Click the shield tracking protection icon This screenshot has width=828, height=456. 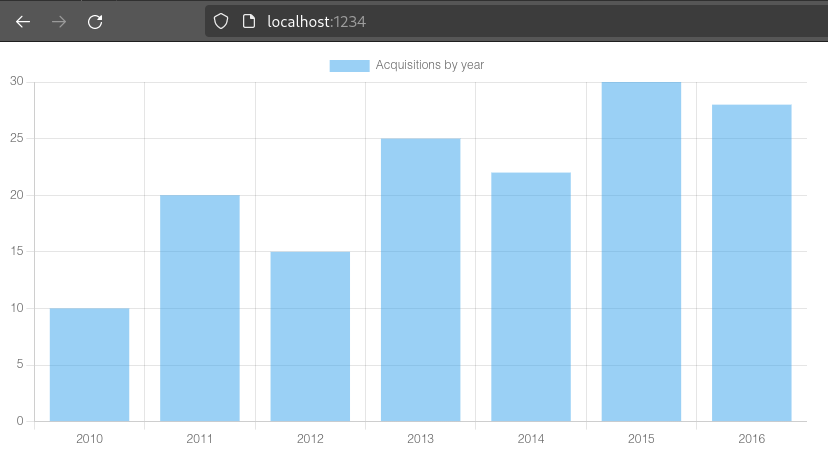[222, 21]
